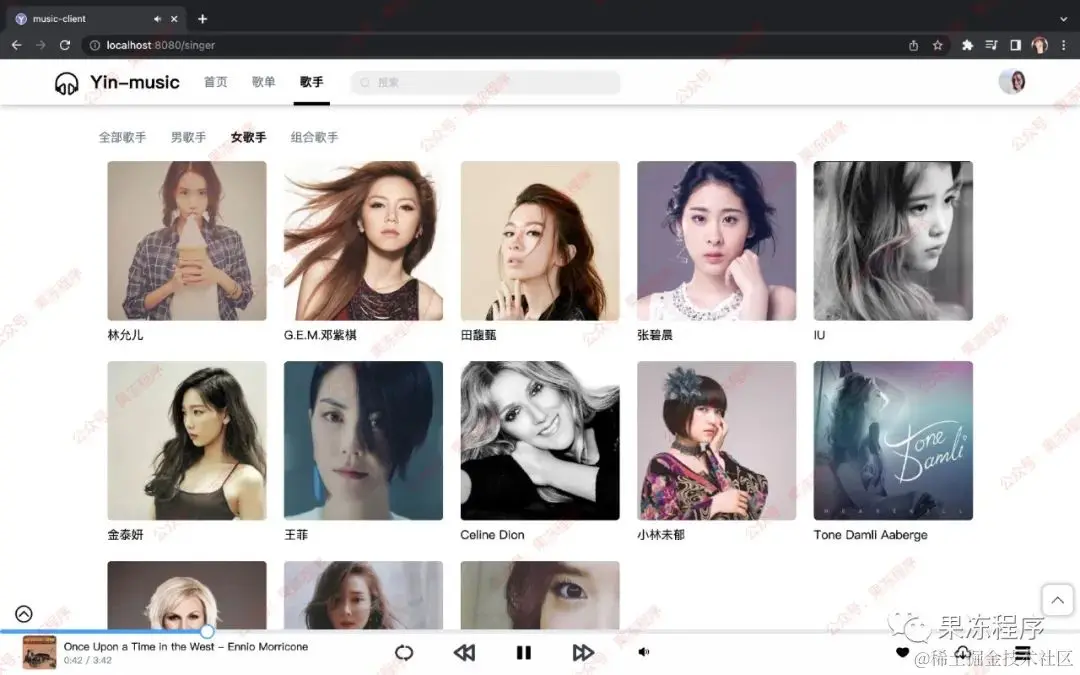Select the 女歌手 filter tab
The height and width of the screenshot is (675, 1080).
click(x=248, y=137)
